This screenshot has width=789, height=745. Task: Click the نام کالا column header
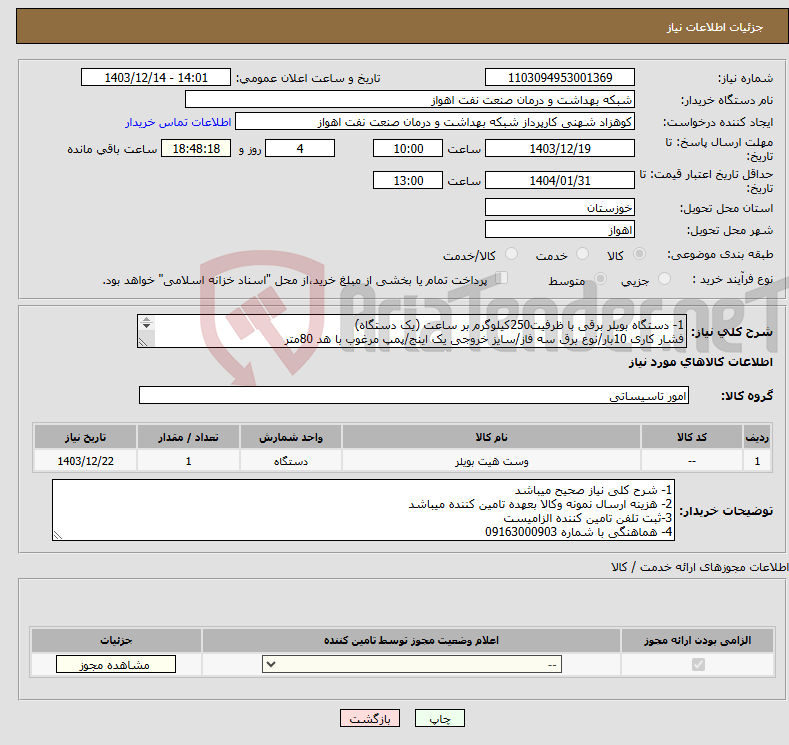coord(491,437)
